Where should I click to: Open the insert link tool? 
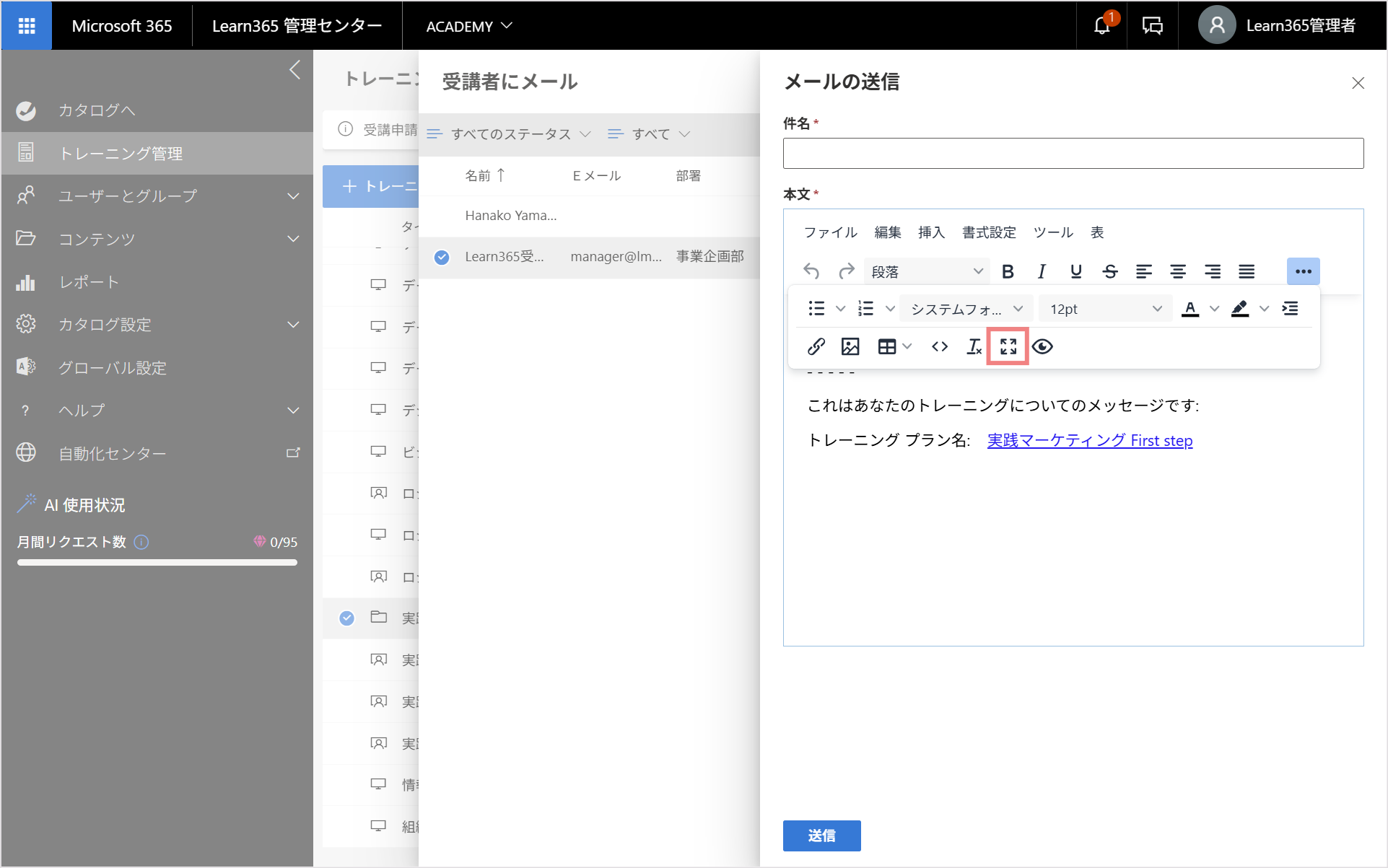coord(816,346)
